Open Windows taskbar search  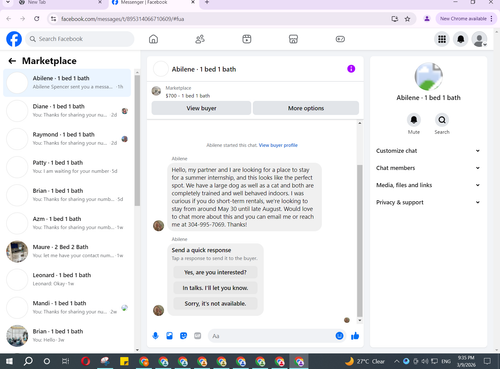coord(28,361)
